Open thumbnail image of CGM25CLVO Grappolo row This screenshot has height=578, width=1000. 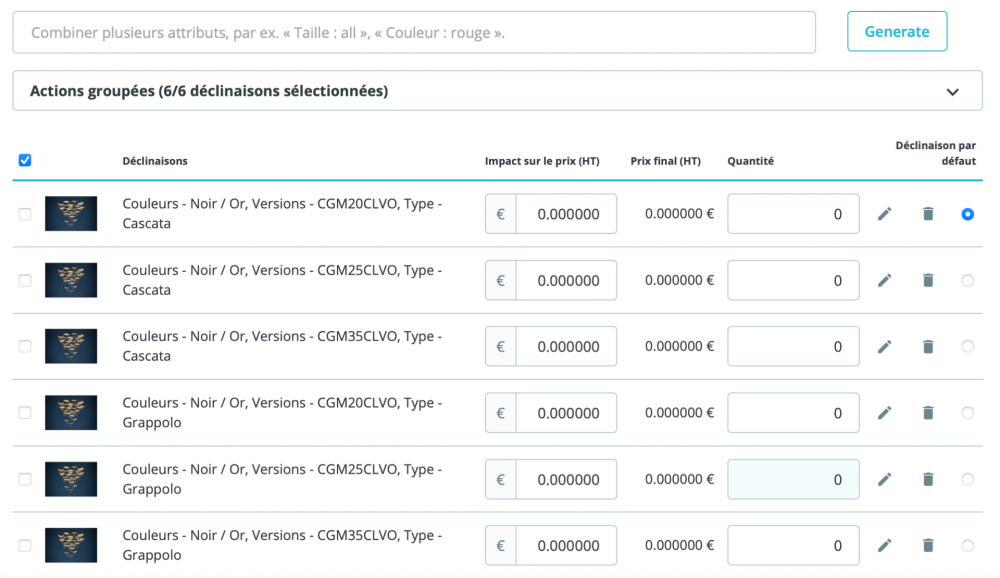(x=71, y=479)
